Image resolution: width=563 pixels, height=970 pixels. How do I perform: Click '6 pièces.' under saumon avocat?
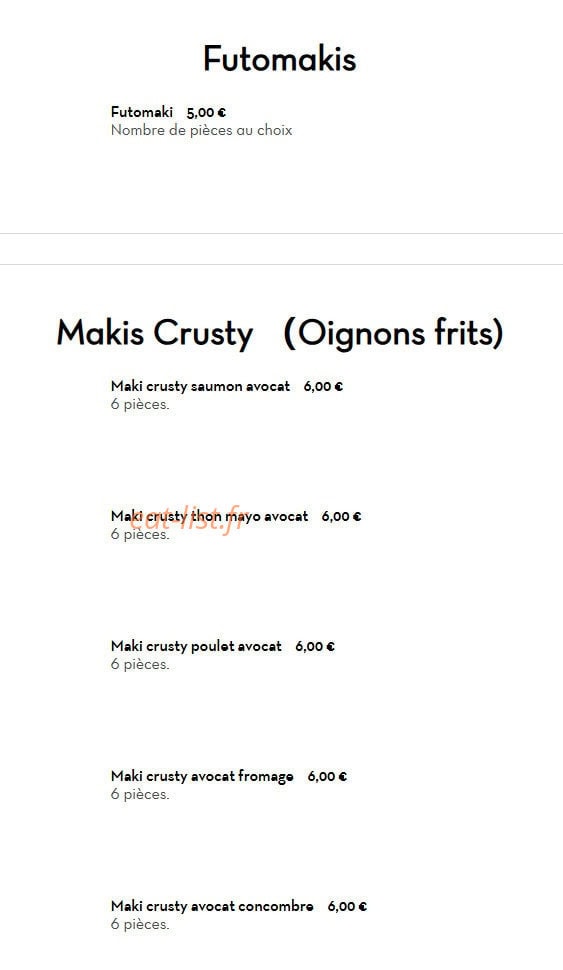[140, 405]
